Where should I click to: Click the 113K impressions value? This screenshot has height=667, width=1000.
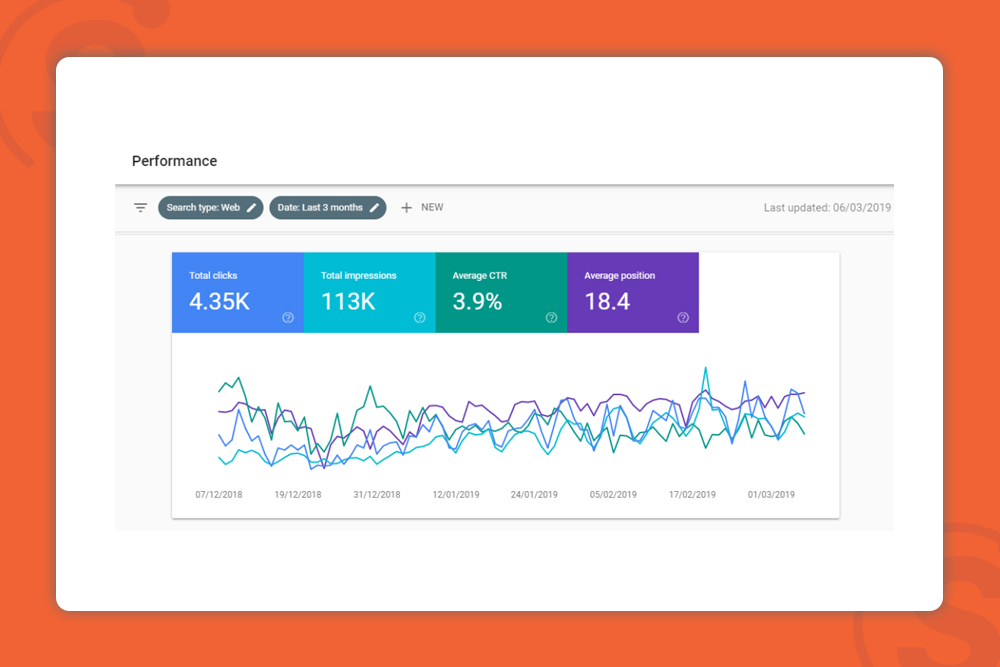pyautogui.click(x=348, y=302)
